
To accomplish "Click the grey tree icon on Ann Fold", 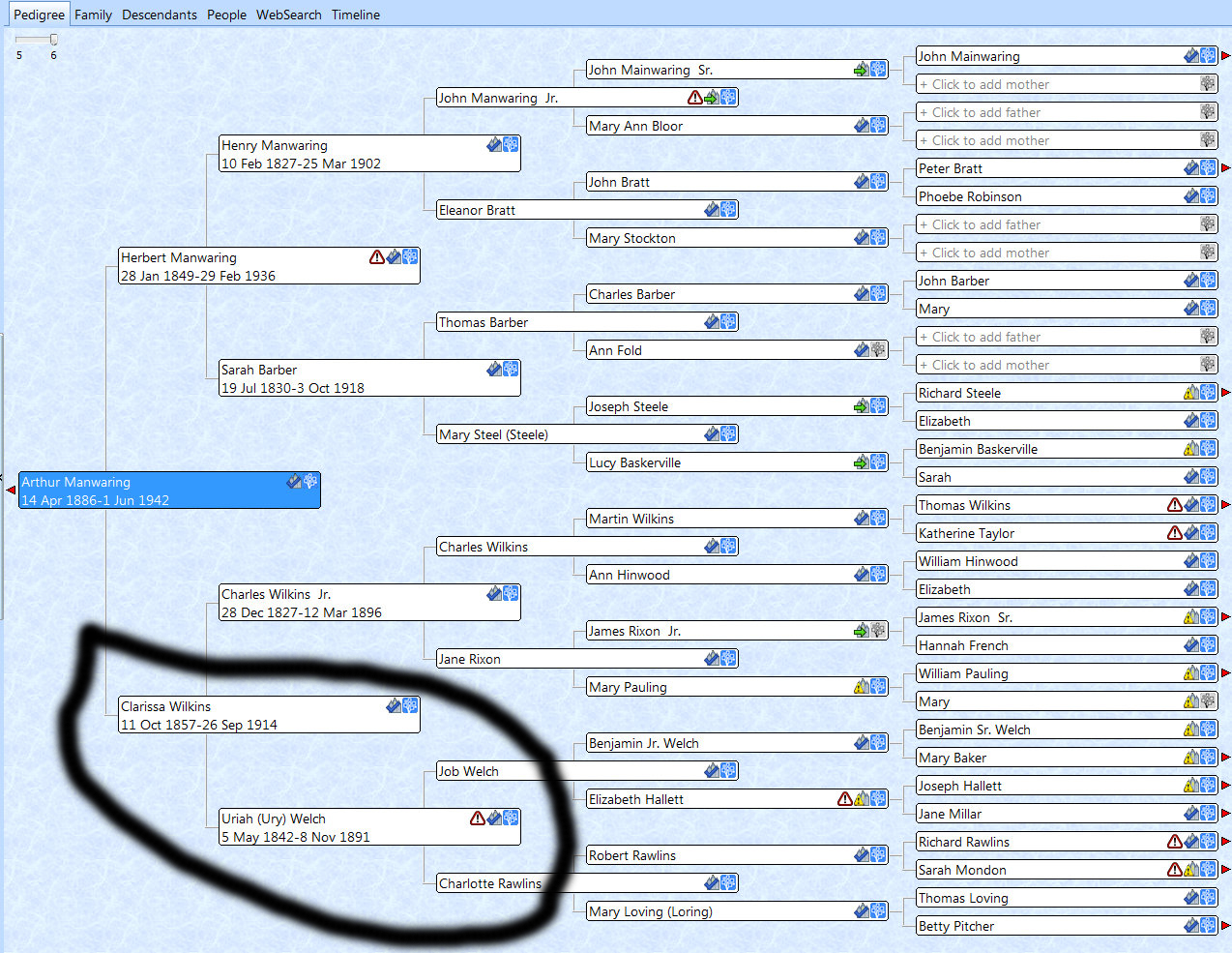I will 878,350.
